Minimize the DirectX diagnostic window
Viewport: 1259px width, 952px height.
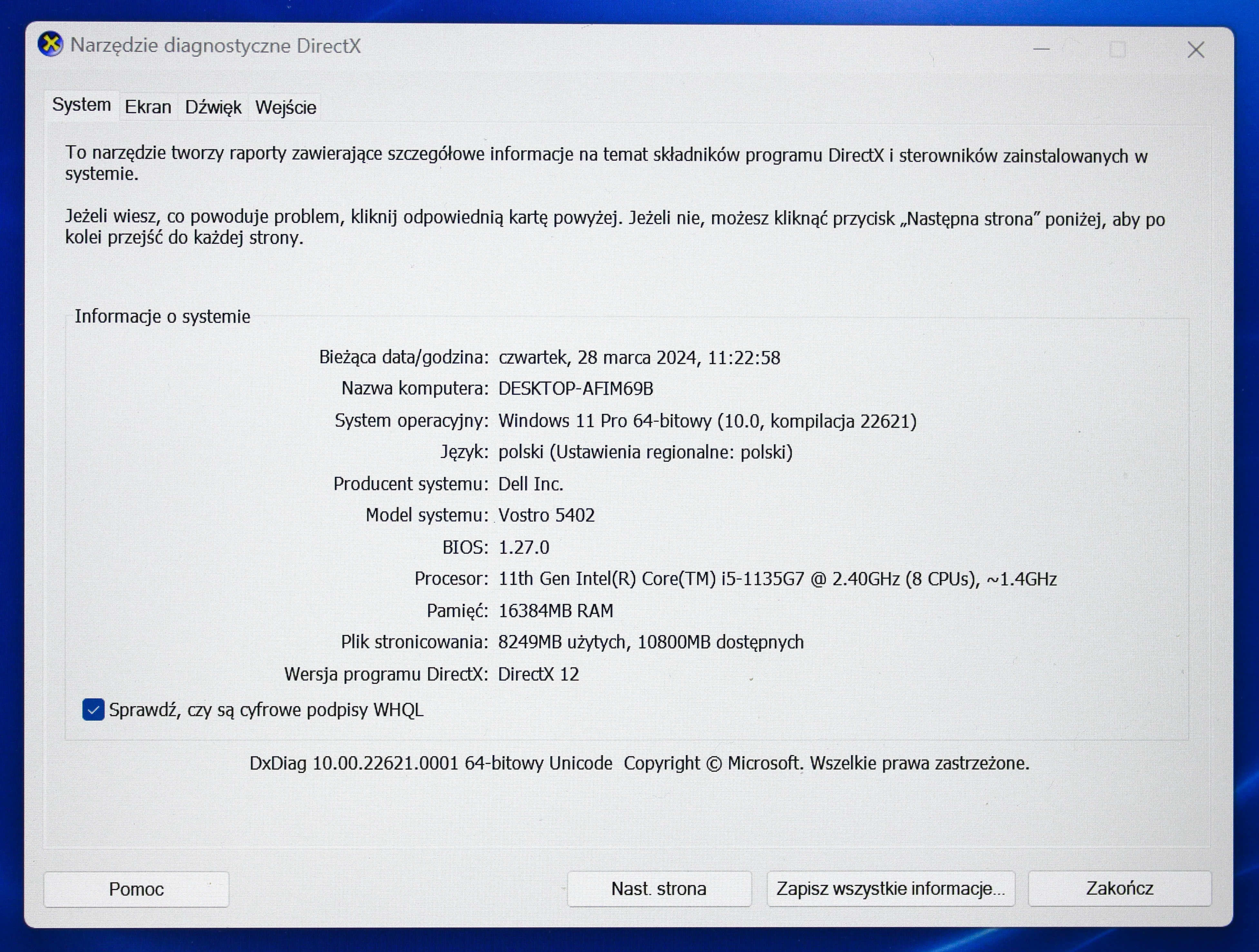[1041, 50]
